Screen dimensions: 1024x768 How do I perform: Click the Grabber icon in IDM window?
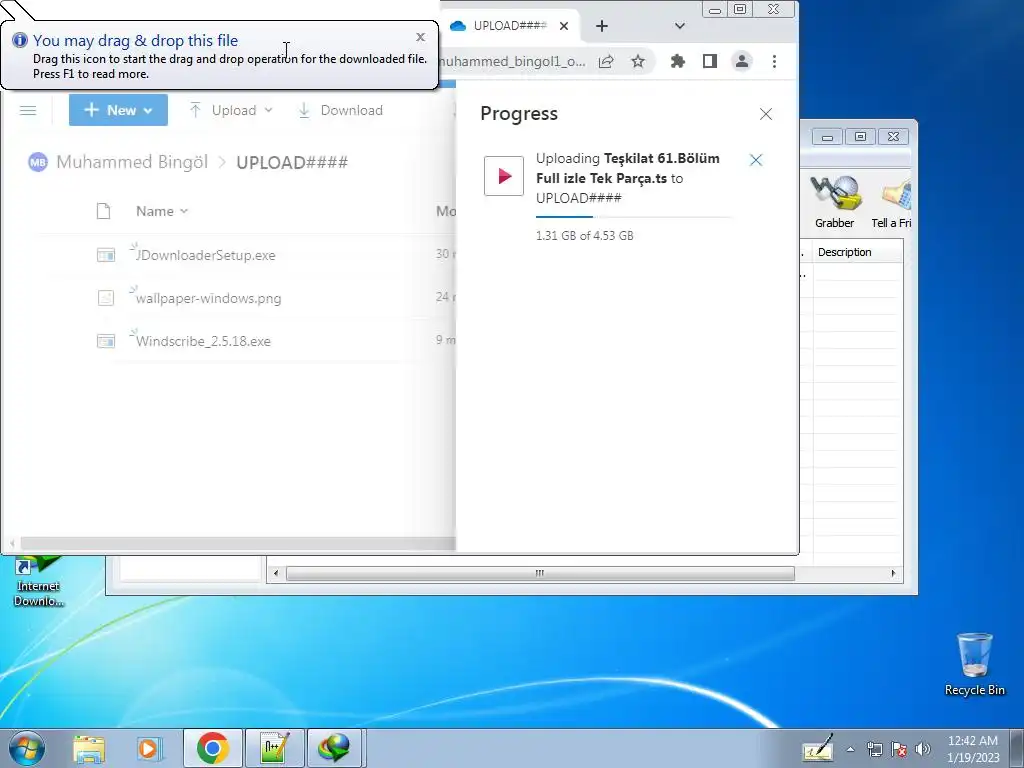coord(834,202)
